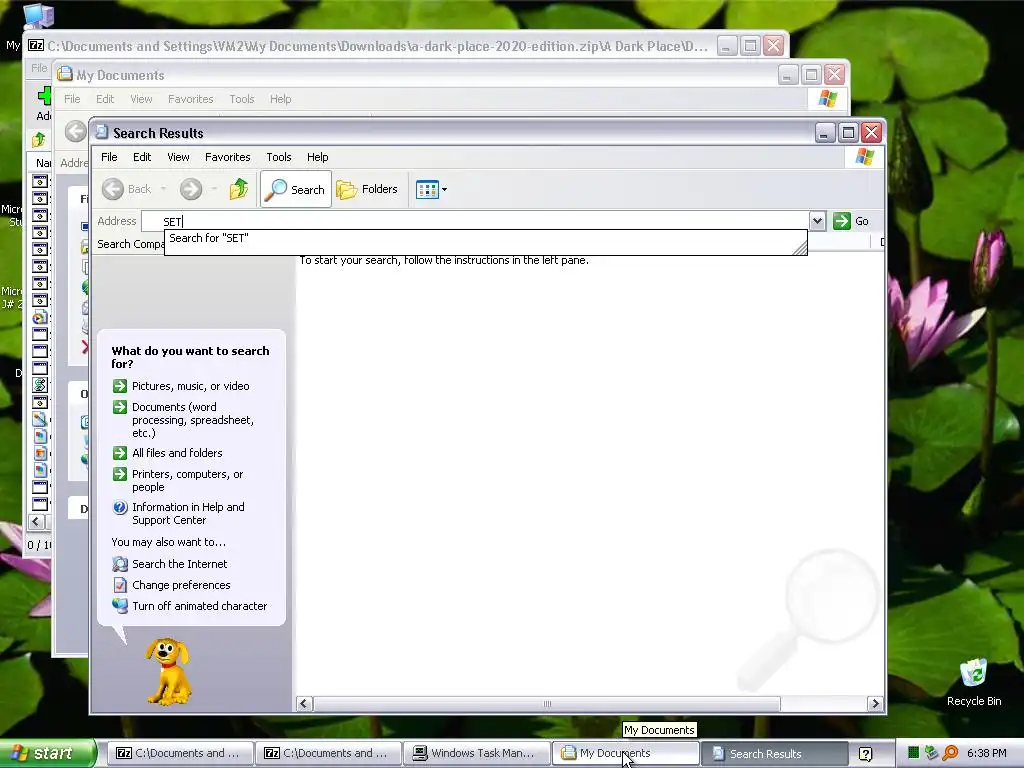The height and width of the screenshot is (768, 1024).
Task: Click the 7-Zip window title bar path
Action: pos(377,46)
